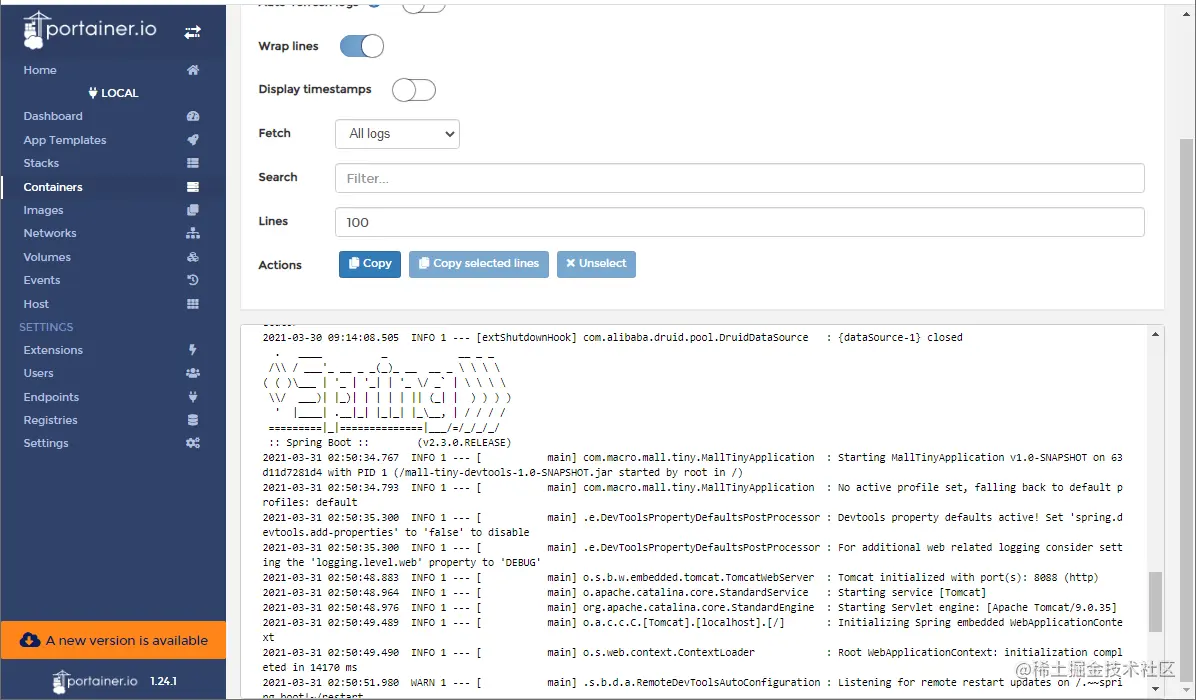The image size is (1196, 700).
Task: Click the Search filter input field
Action: [739, 178]
